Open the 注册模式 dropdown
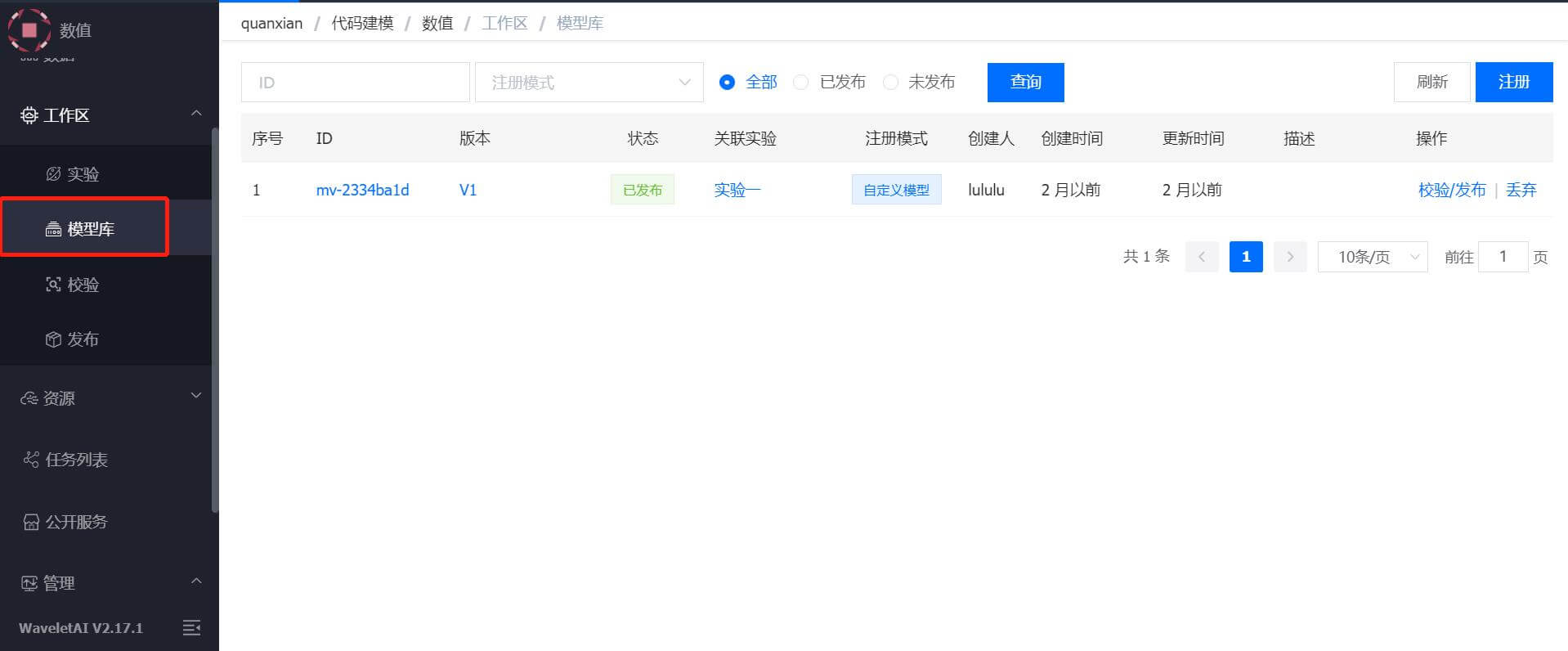This screenshot has height=651, width=1568. (x=589, y=83)
